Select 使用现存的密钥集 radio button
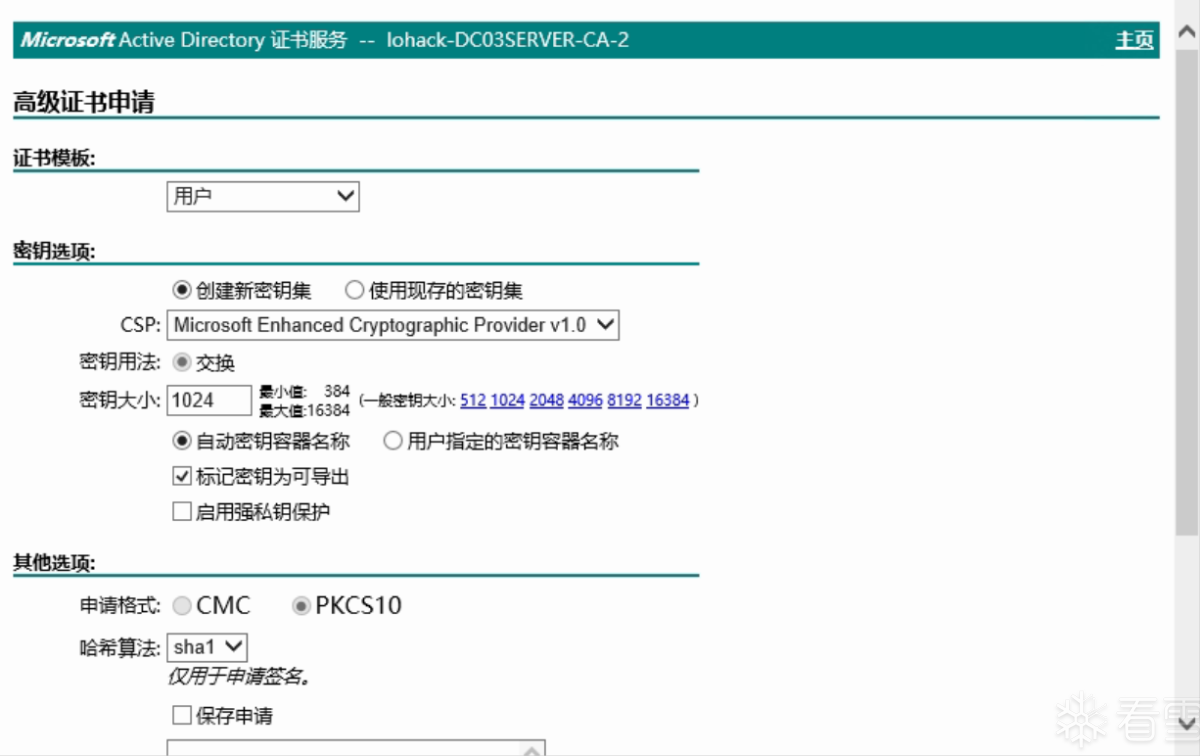 354,291
